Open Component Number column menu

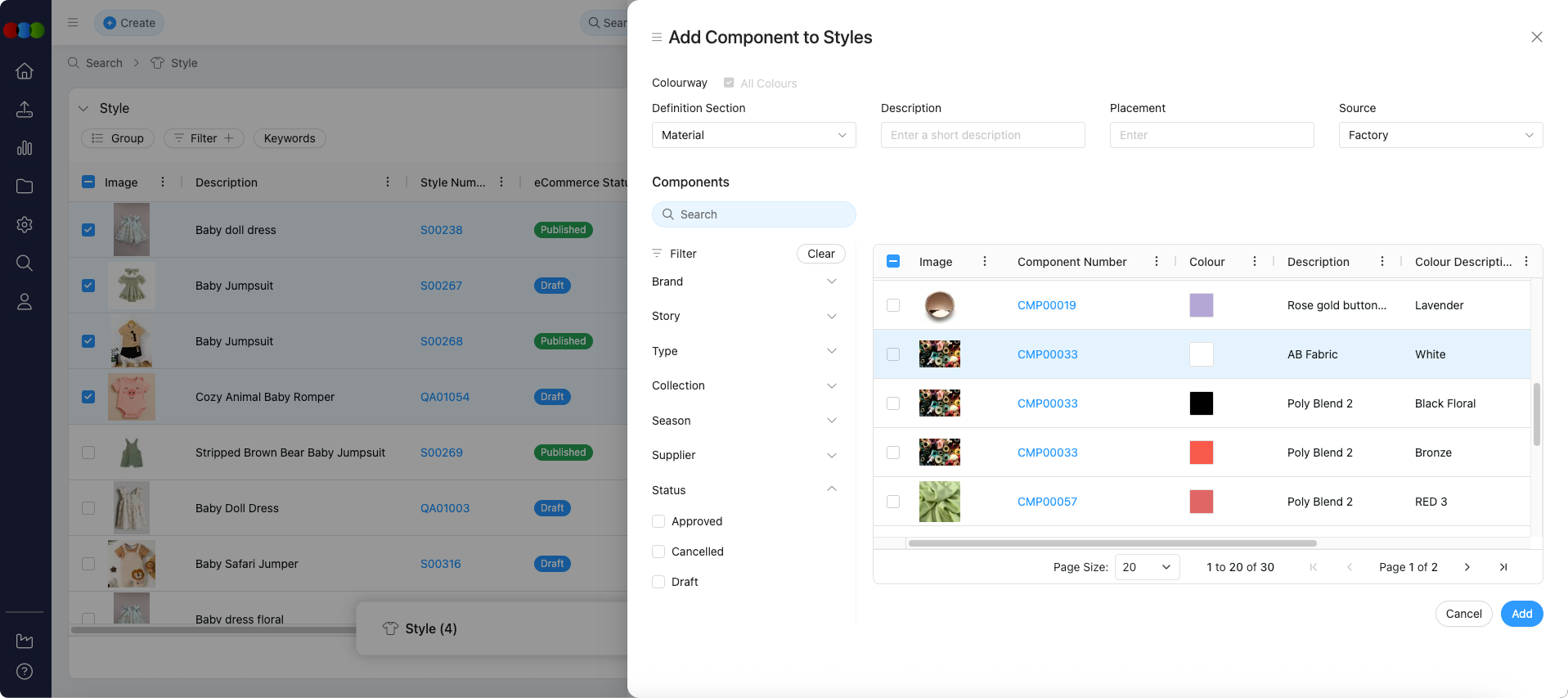pos(1156,262)
